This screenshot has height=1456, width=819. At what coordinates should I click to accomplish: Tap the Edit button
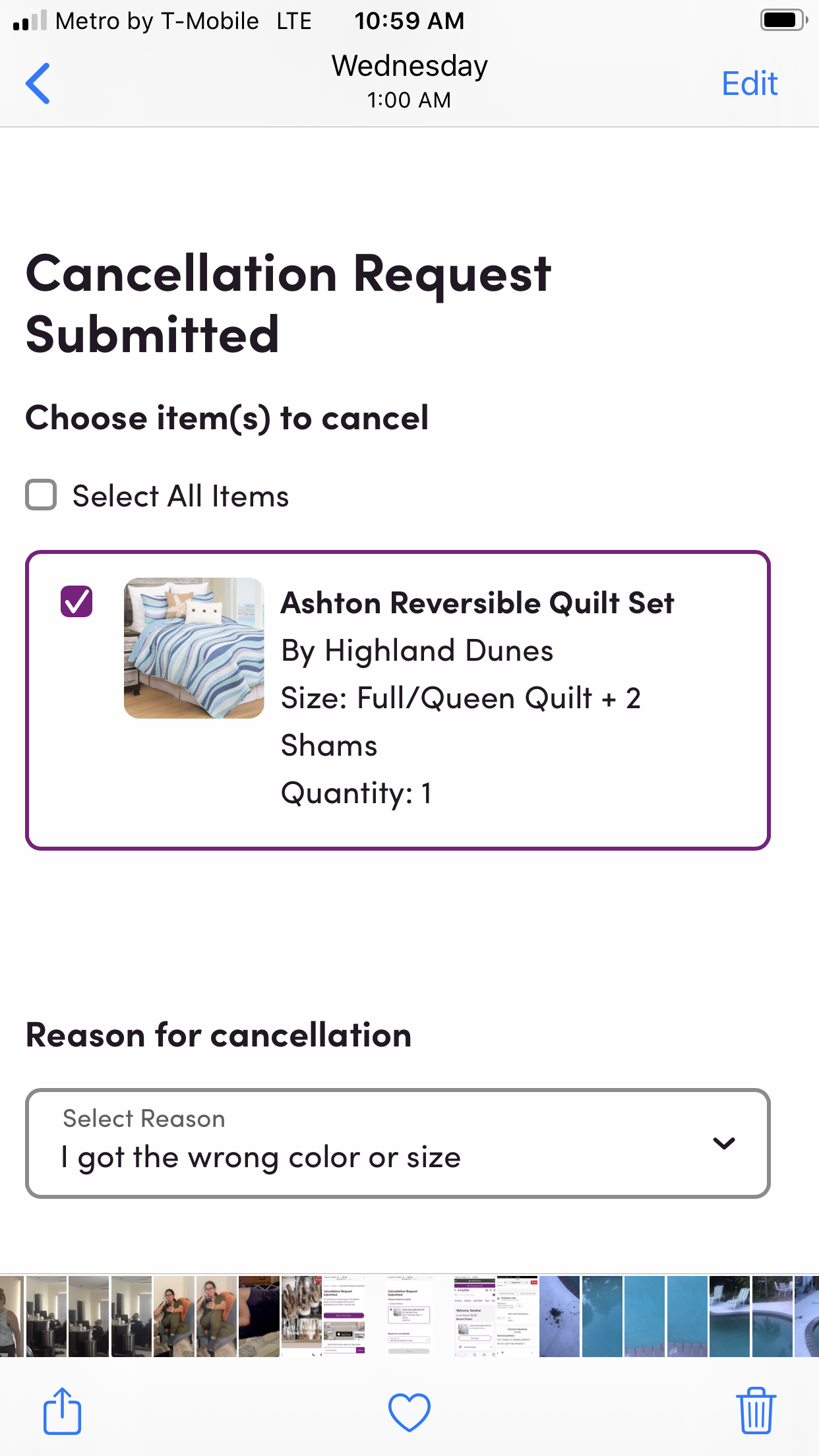pyautogui.click(x=749, y=83)
